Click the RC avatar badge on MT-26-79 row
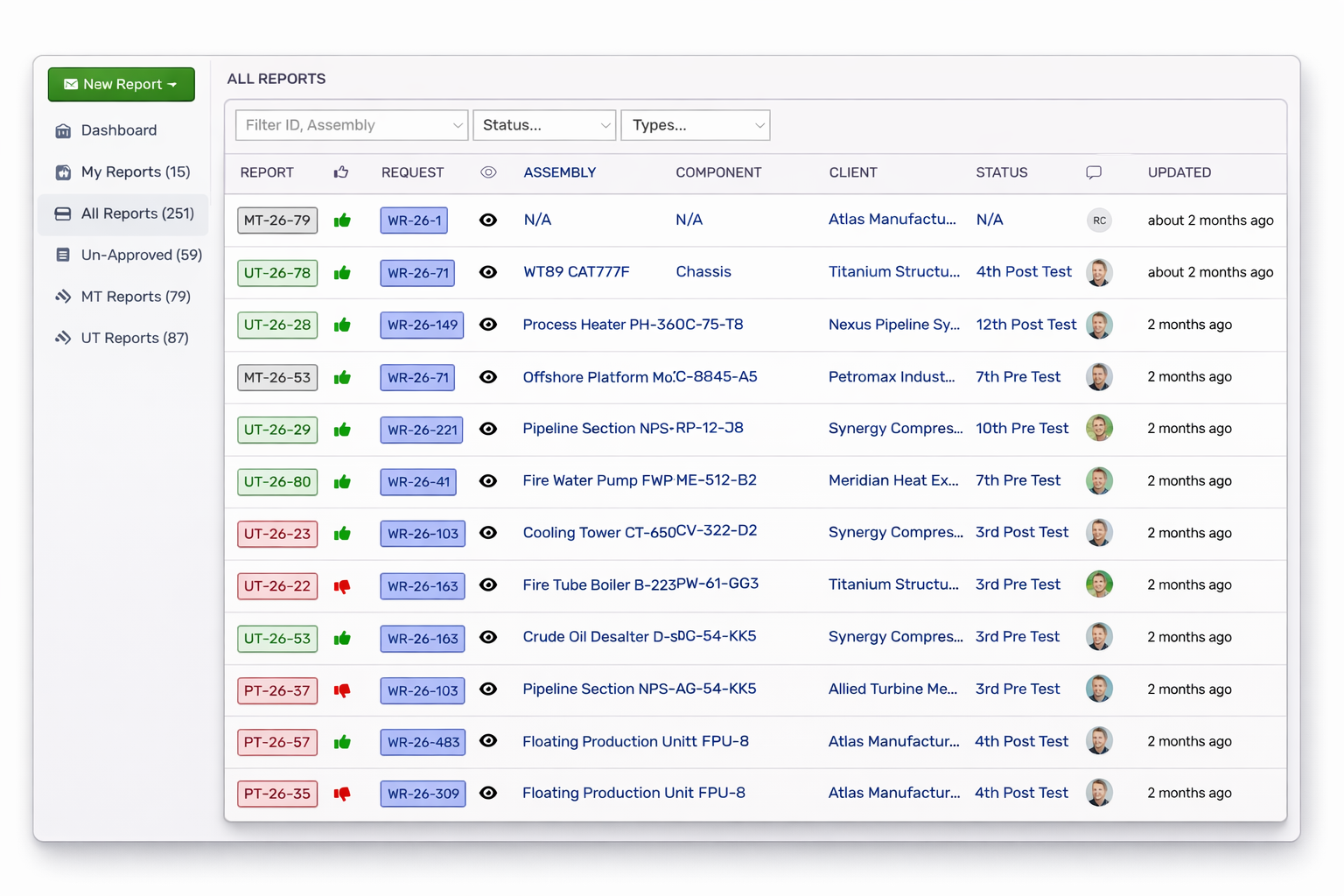 tap(1099, 220)
